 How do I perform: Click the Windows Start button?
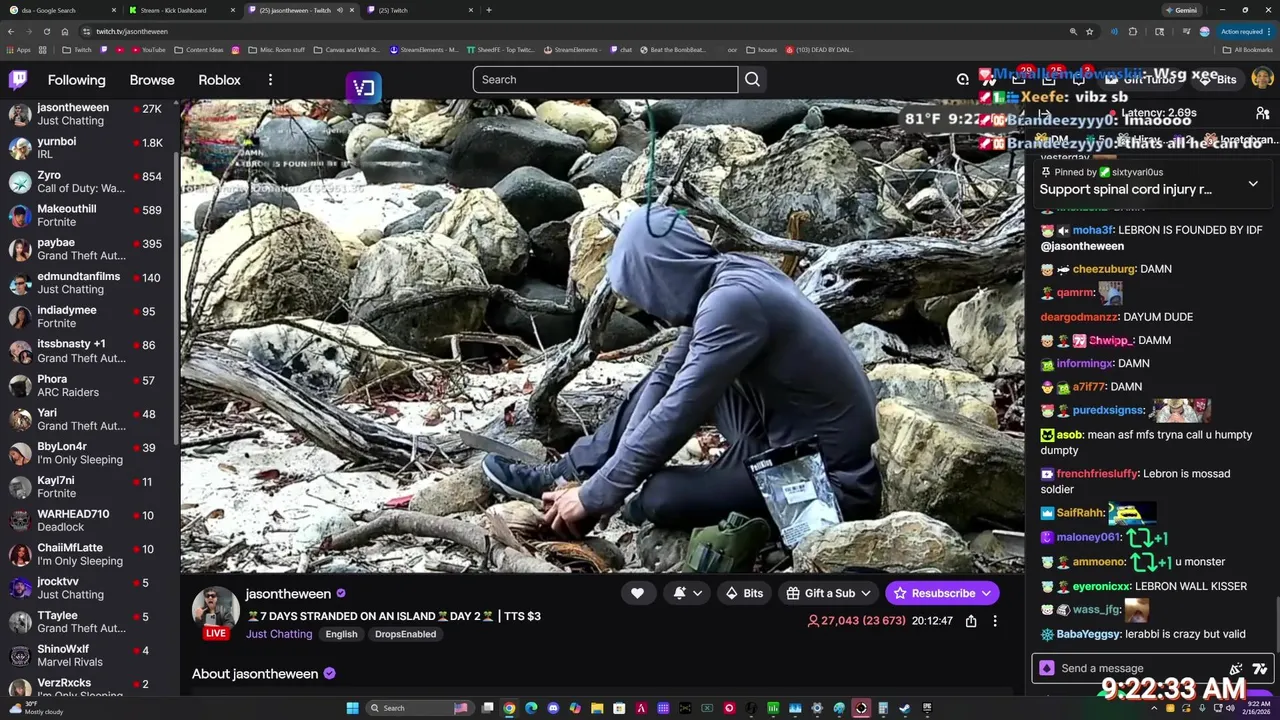coord(352,709)
